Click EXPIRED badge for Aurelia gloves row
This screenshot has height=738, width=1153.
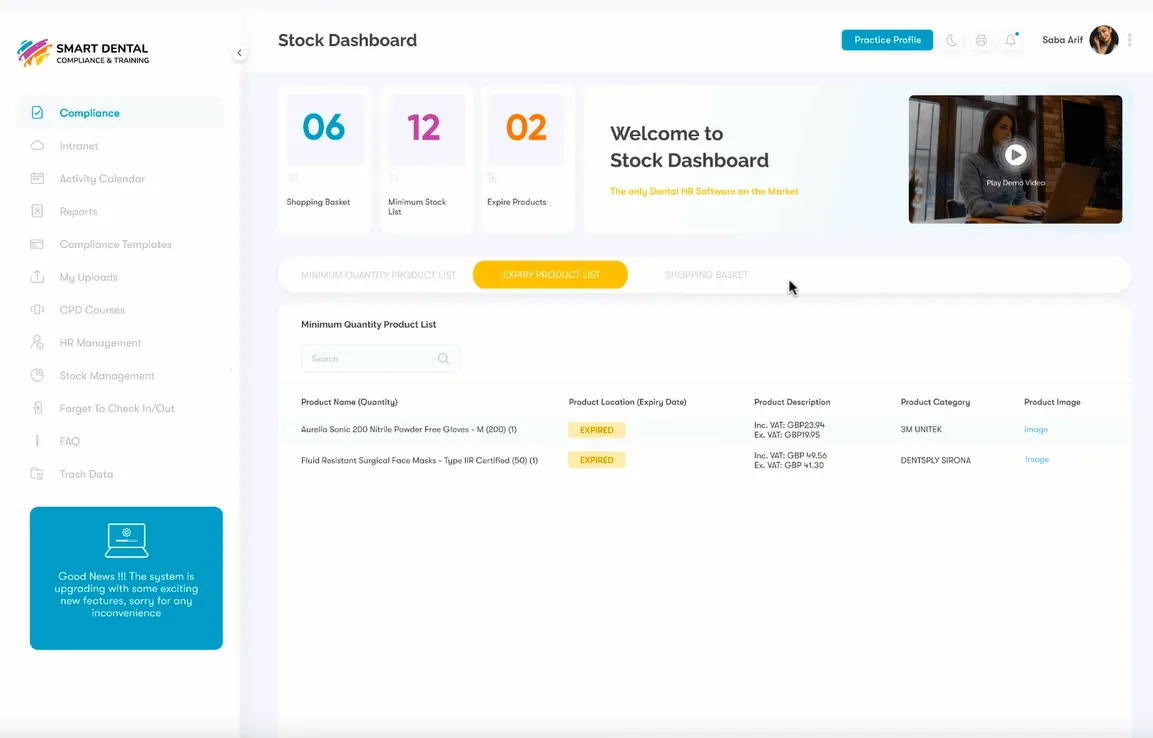(x=596, y=430)
